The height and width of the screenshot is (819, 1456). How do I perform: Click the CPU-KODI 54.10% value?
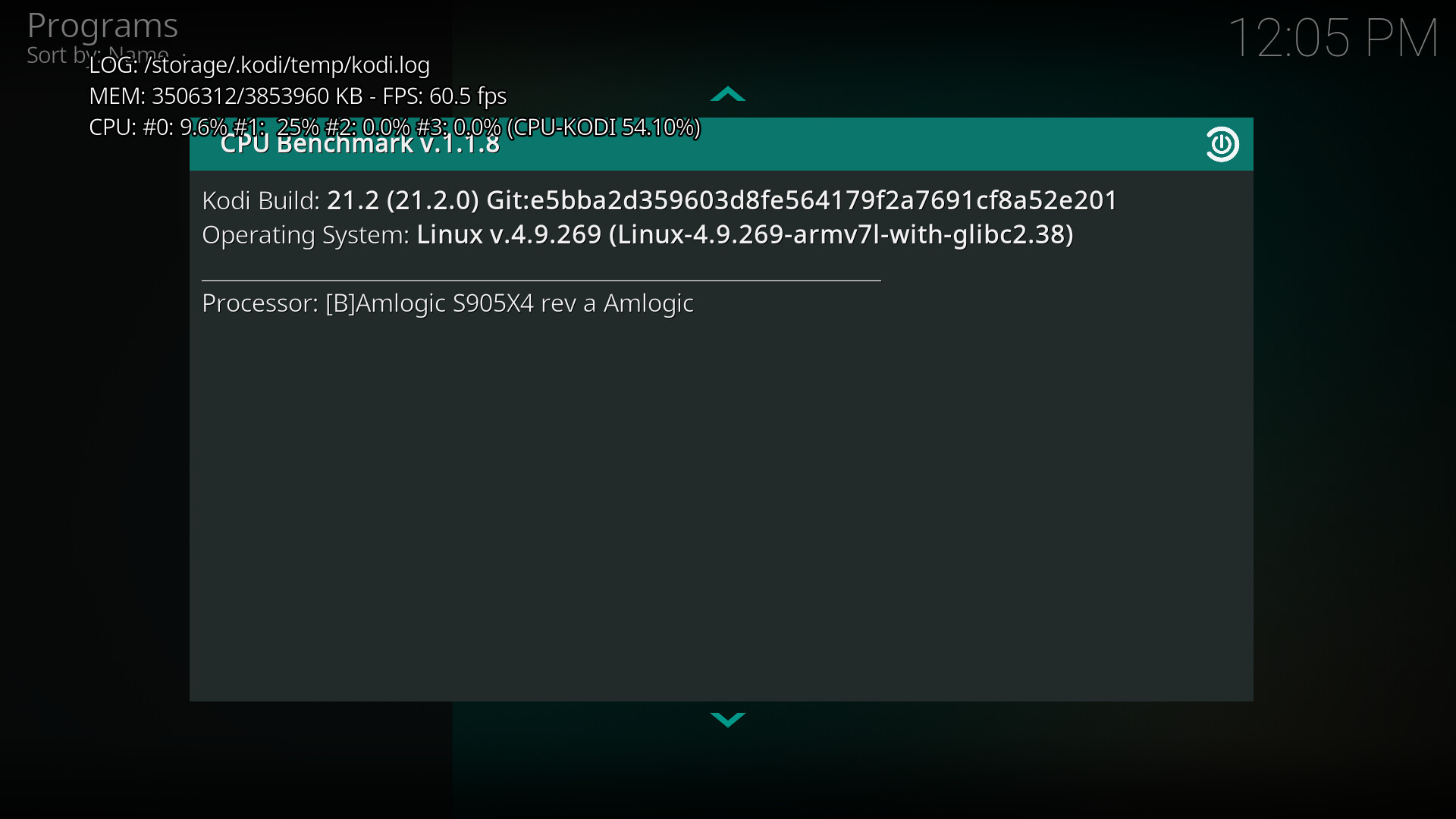point(604,127)
